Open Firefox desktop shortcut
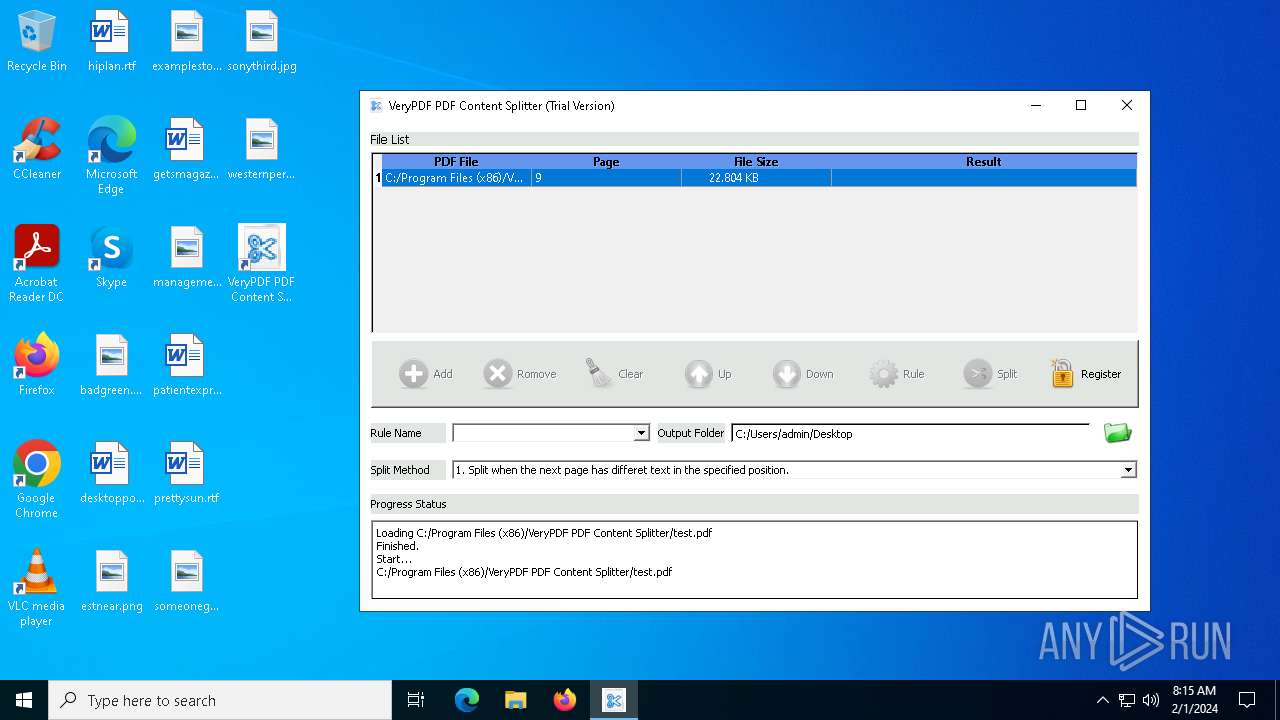The image size is (1280, 720). click(37, 366)
